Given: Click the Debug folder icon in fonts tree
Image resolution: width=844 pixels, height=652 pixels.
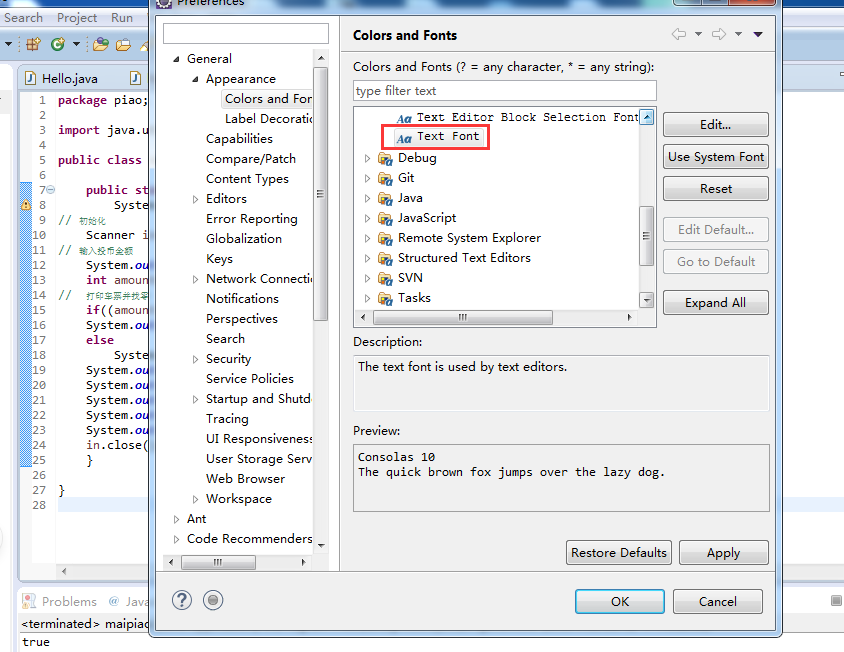Looking at the screenshot, I should tap(385, 158).
